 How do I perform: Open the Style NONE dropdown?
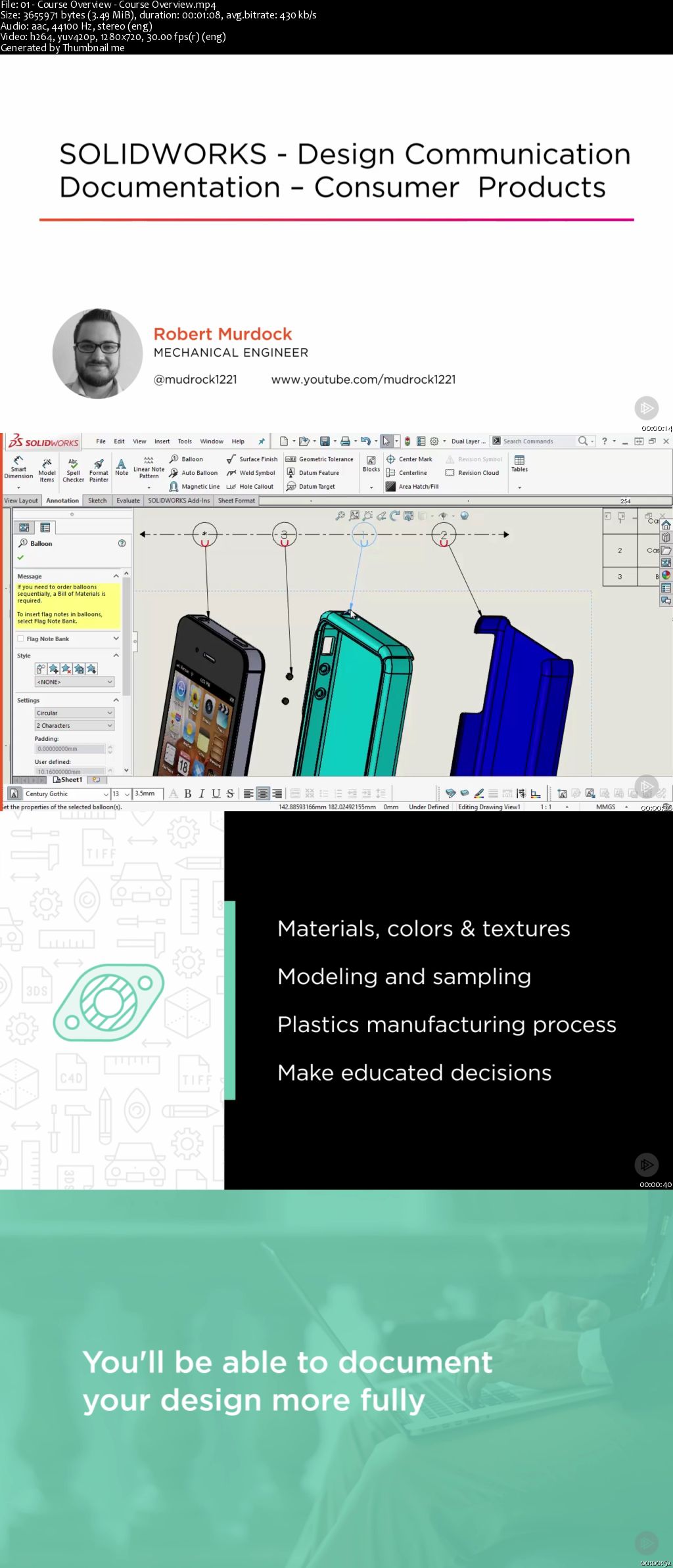click(75, 682)
